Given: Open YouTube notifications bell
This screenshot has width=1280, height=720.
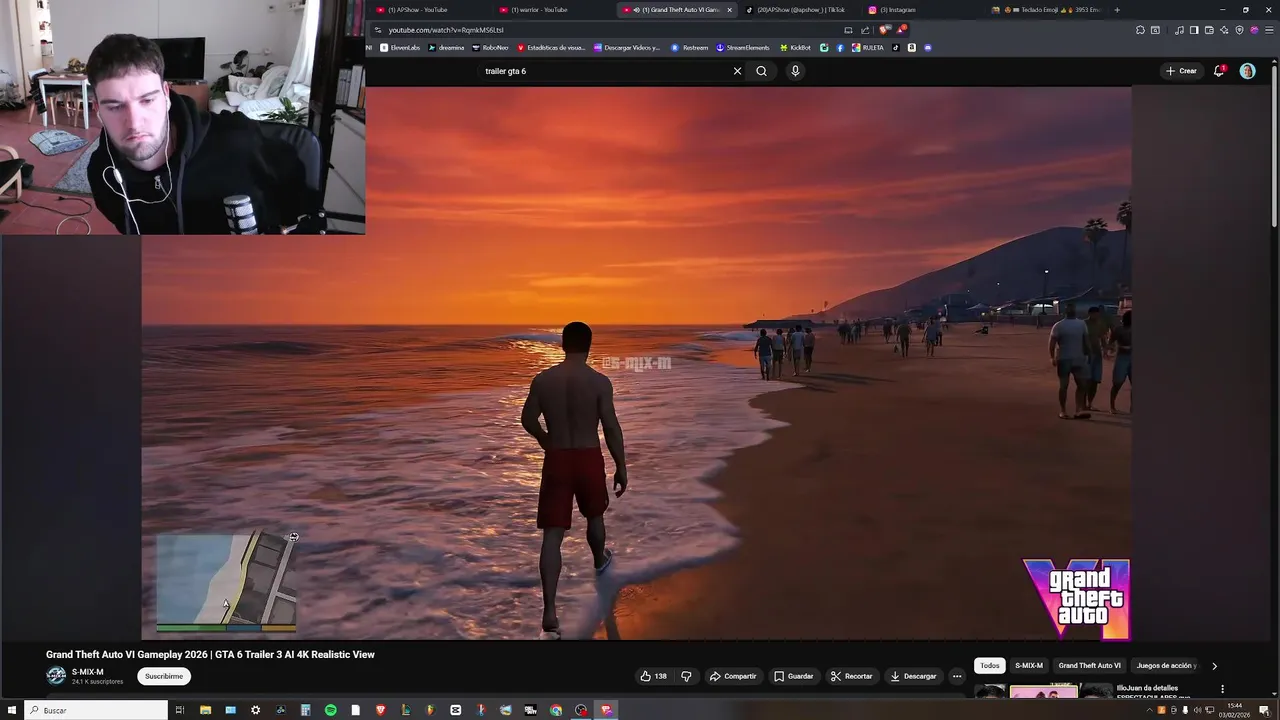Looking at the screenshot, I should [x=1219, y=71].
